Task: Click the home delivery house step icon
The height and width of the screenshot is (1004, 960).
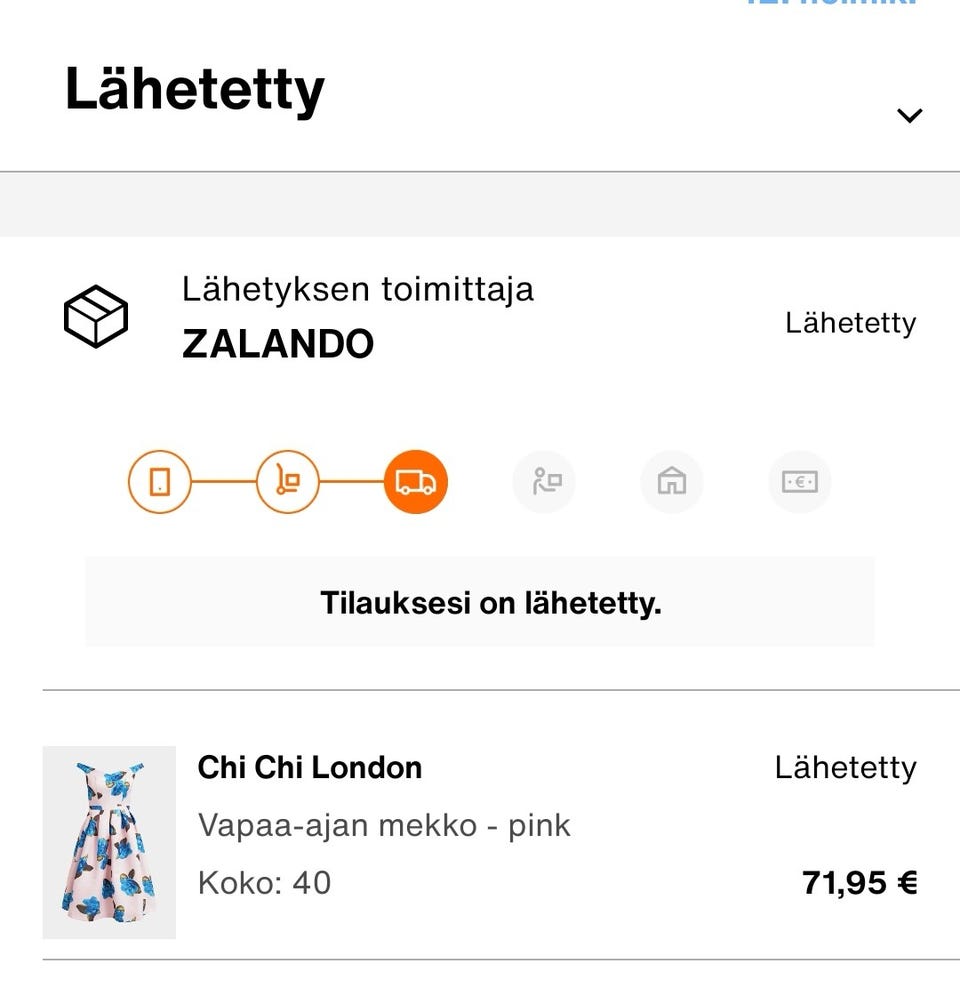Action: click(672, 482)
